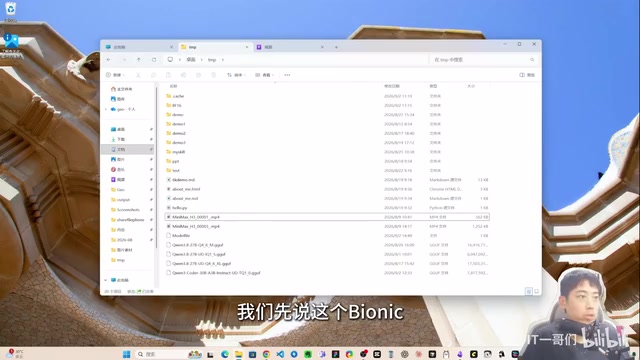Add a new Explorer tab

click(336, 47)
